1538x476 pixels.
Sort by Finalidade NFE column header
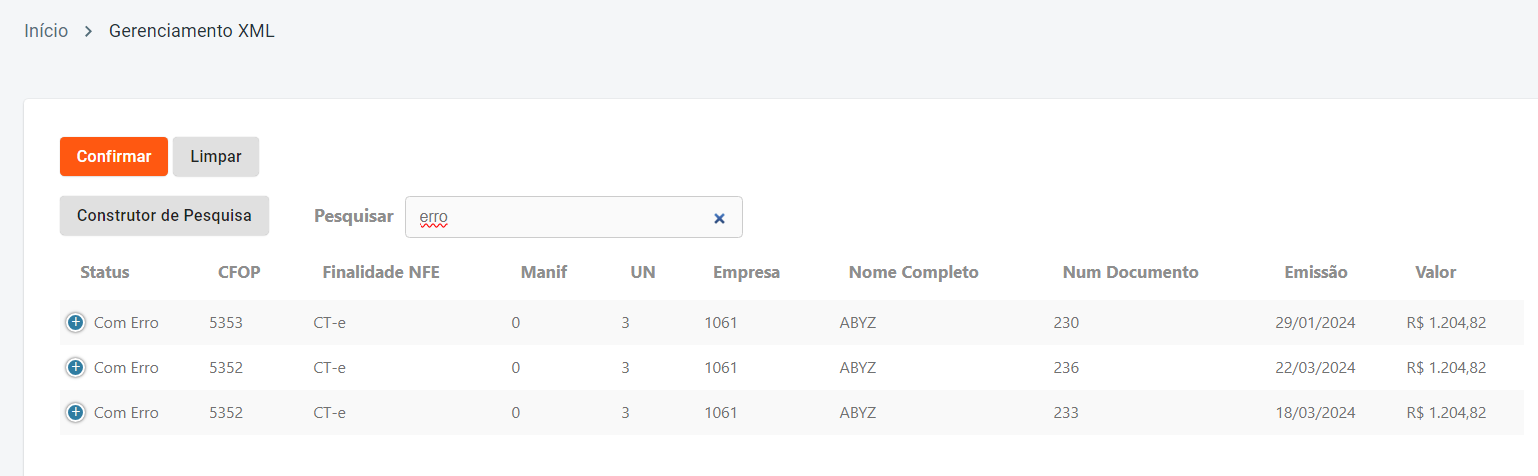381,272
